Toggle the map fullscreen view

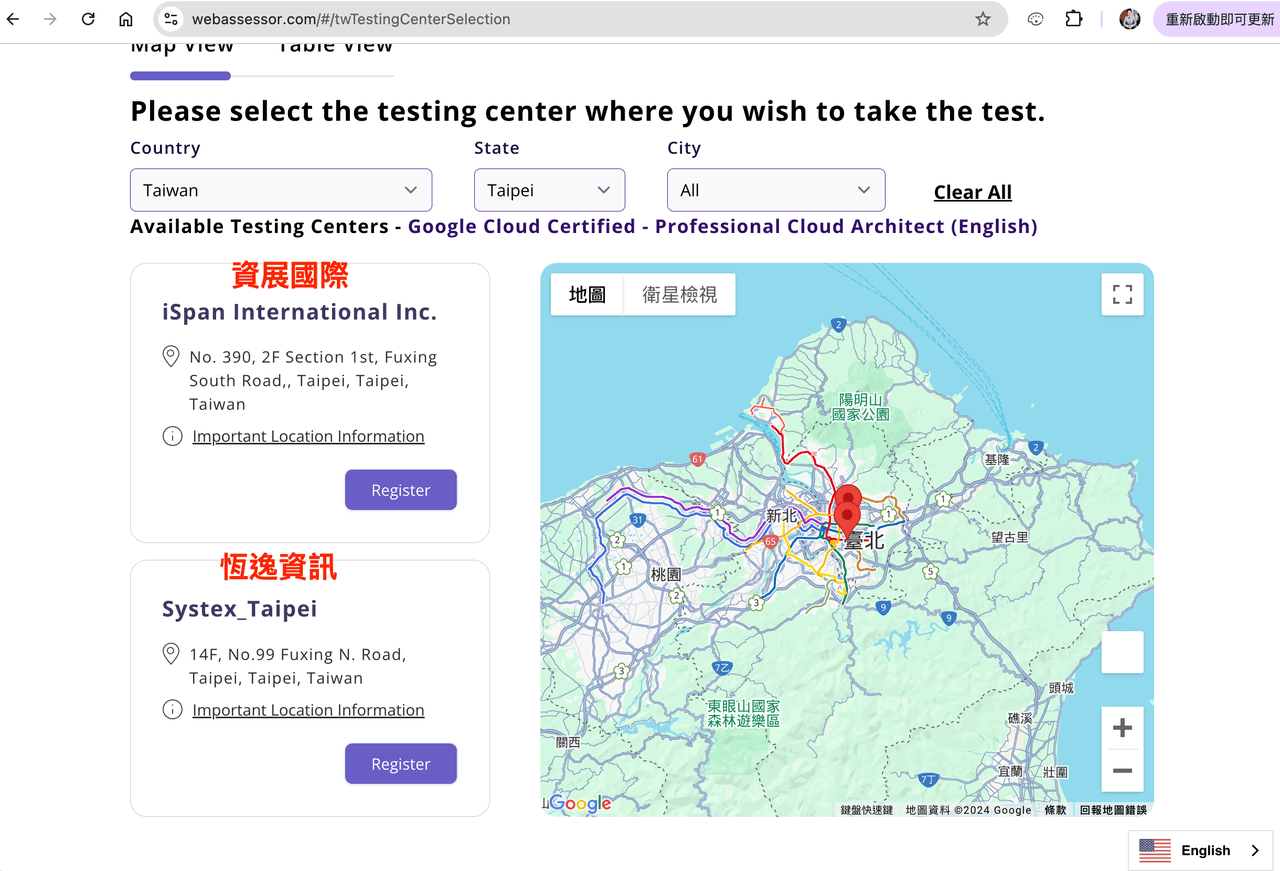pyautogui.click(x=1122, y=294)
